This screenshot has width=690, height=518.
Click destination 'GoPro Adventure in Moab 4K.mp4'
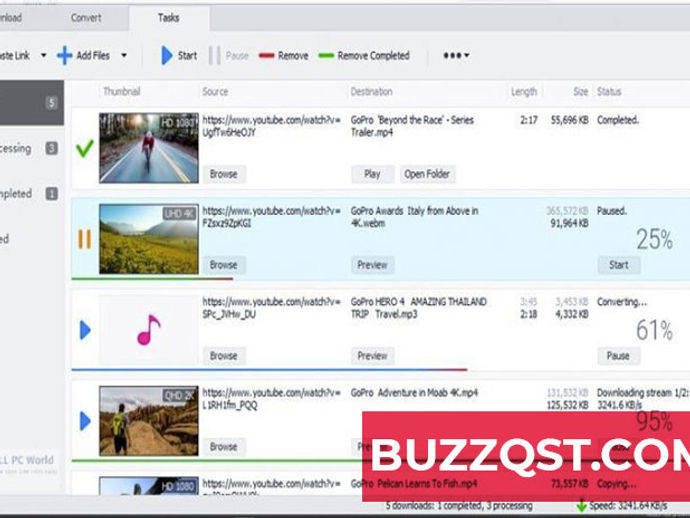(x=414, y=393)
